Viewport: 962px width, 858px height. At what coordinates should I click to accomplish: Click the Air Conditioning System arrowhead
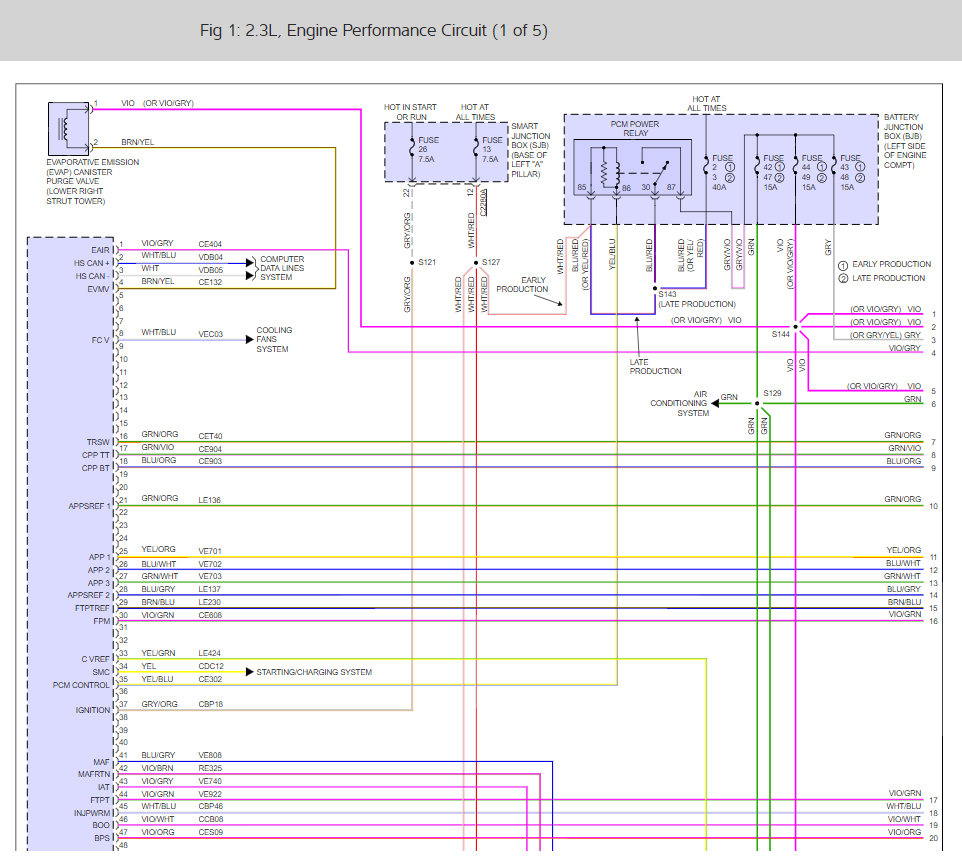click(715, 403)
